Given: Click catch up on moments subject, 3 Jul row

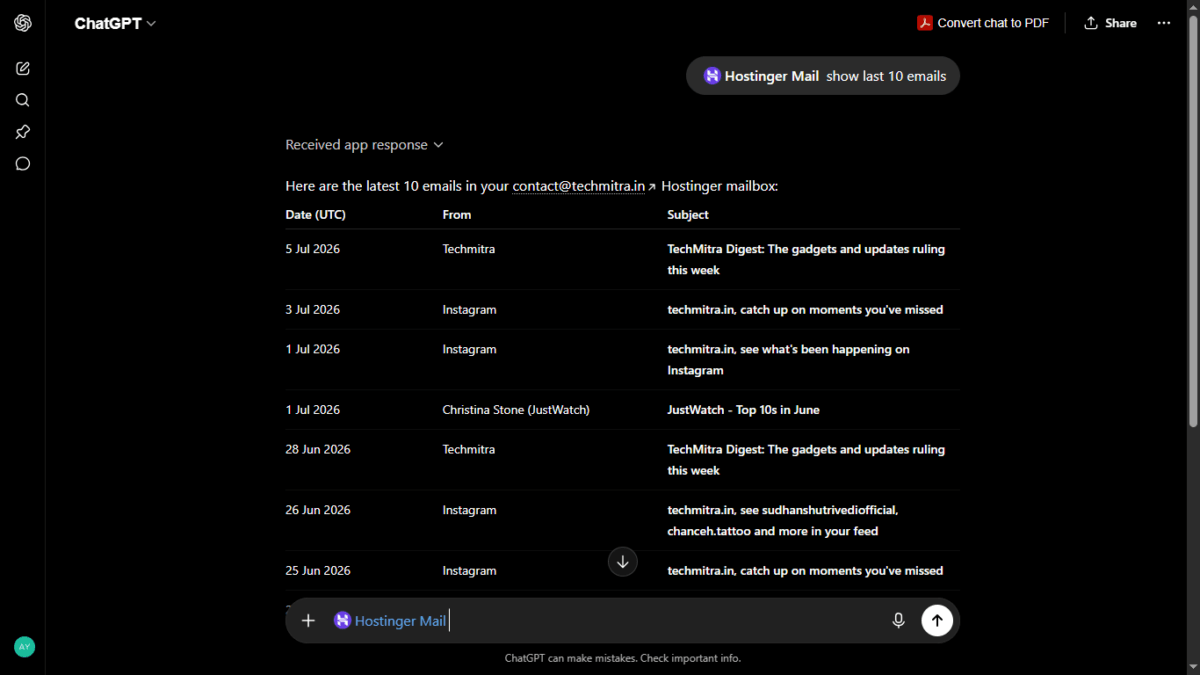Looking at the screenshot, I should point(805,310).
